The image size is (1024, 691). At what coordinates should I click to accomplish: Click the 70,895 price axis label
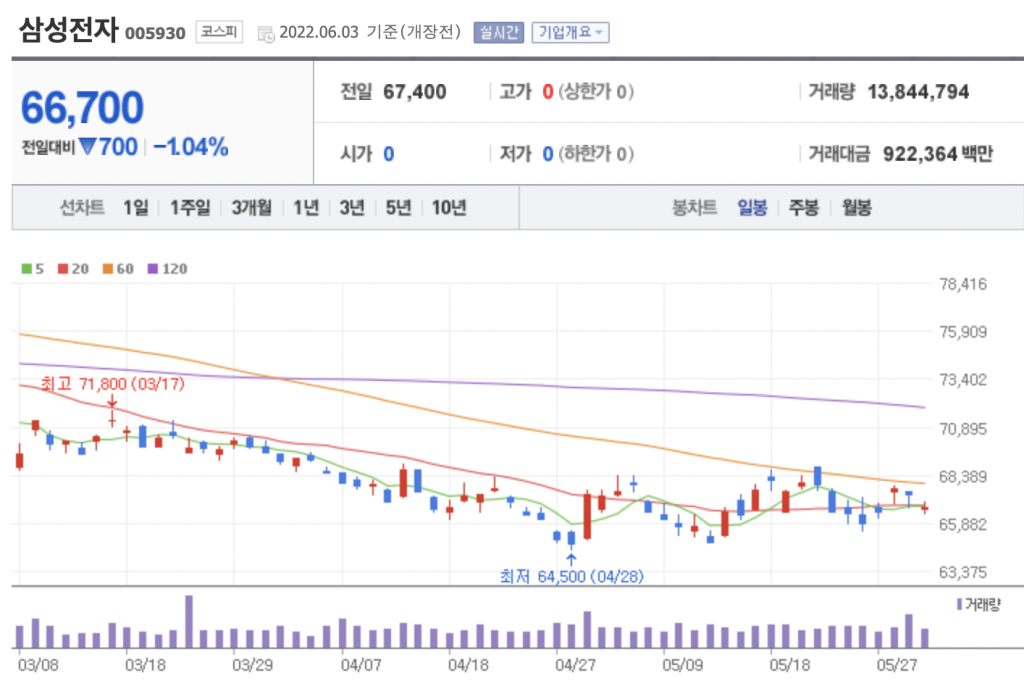coord(963,428)
